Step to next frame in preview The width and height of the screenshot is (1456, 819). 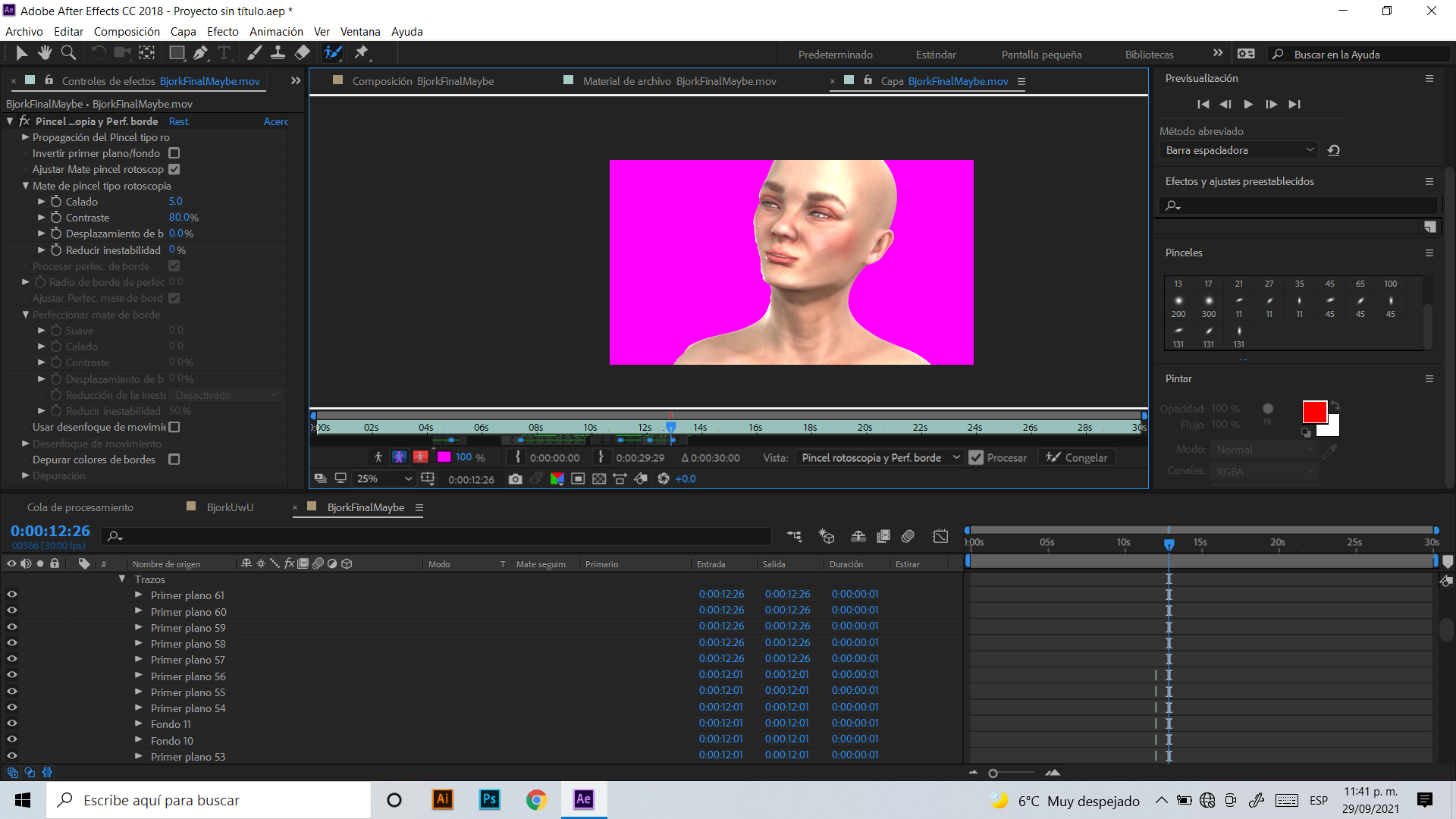pos(1271,105)
